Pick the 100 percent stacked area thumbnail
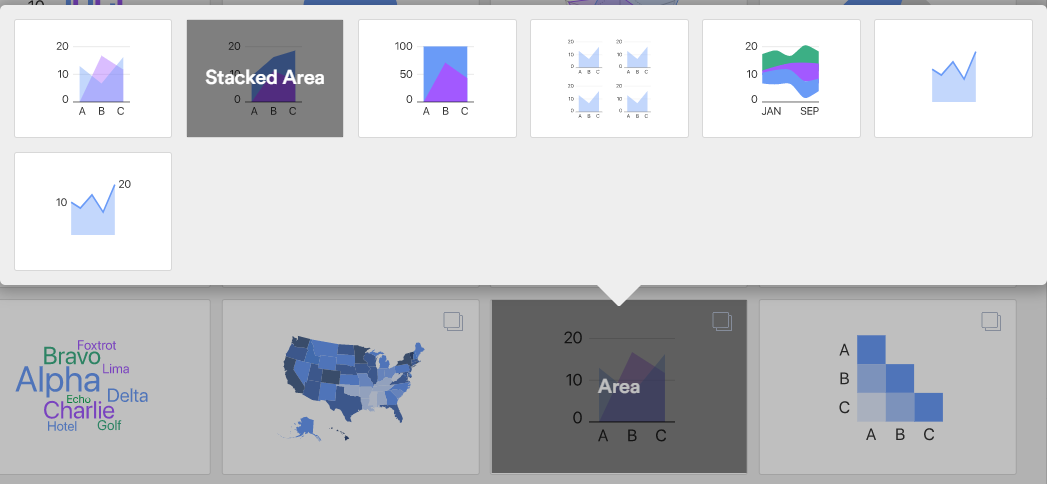1047x484 pixels. (x=437, y=78)
